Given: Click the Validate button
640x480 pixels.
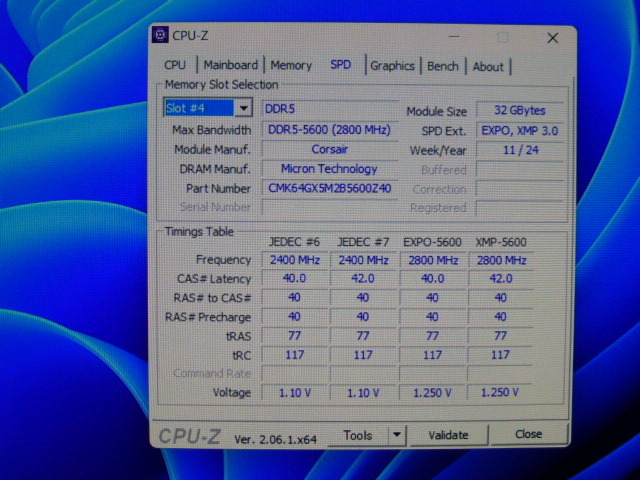Looking at the screenshot, I should [x=448, y=435].
